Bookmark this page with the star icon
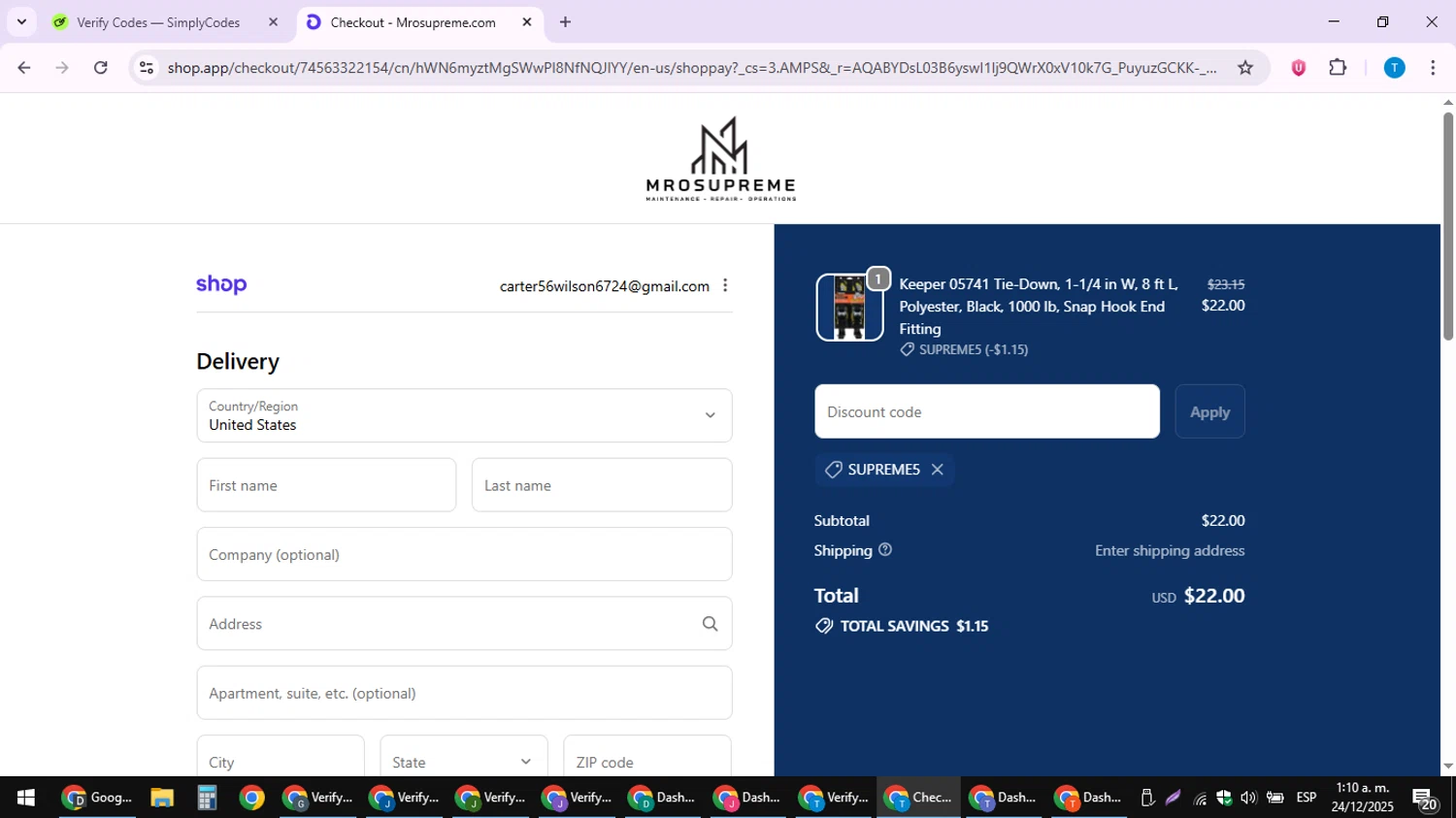The image size is (1456, 818). point(1245,68)
